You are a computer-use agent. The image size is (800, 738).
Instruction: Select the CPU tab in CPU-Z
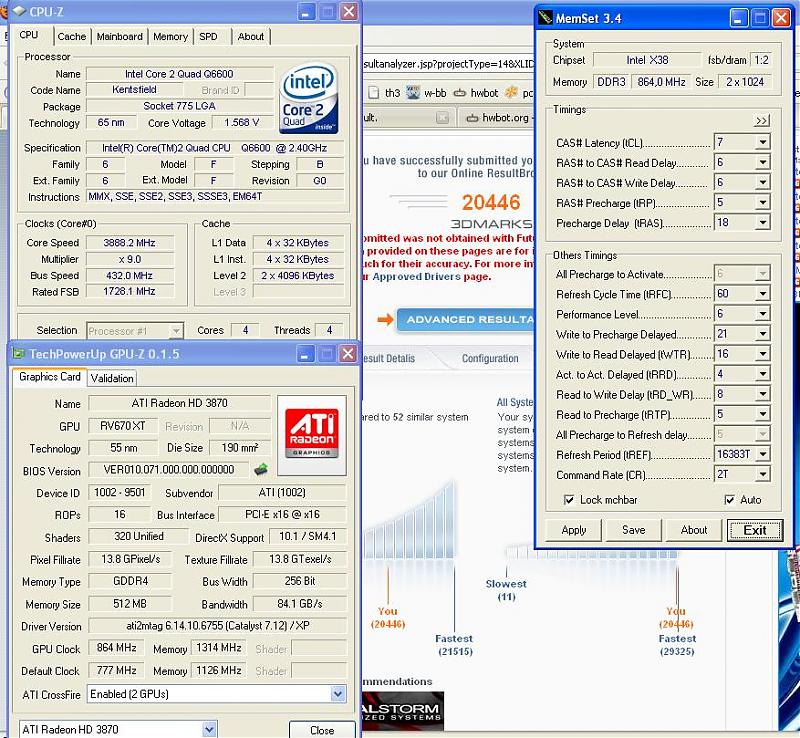(x=29, y=35)
